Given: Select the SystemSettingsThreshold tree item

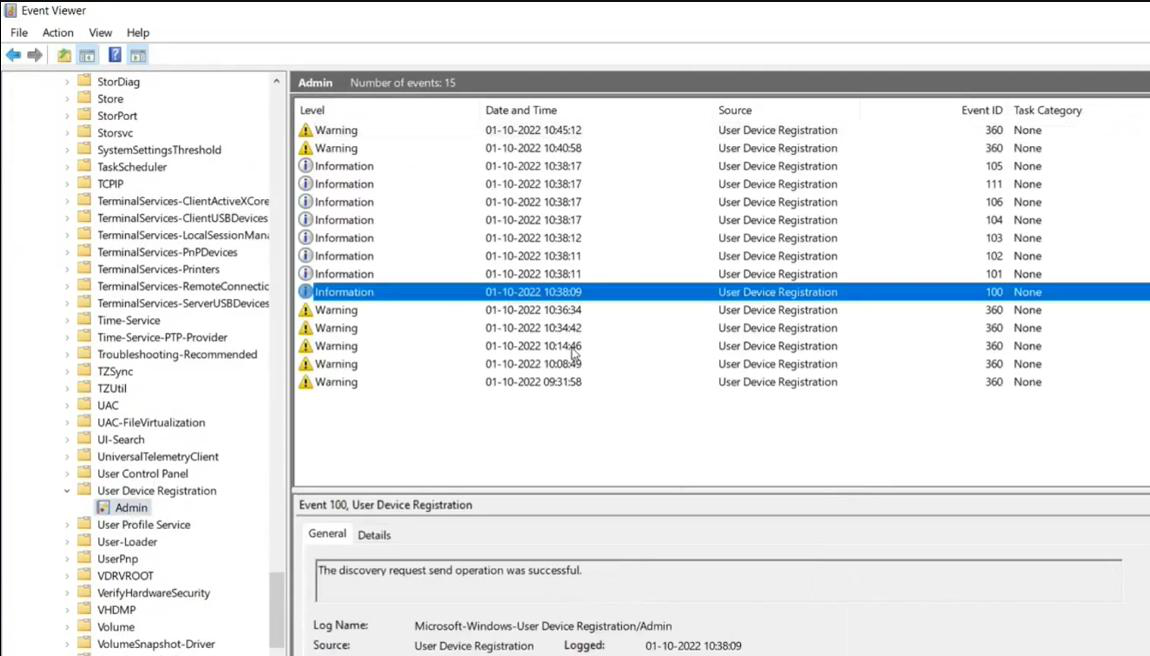Looking at the screenshot, I should [159, 150].
